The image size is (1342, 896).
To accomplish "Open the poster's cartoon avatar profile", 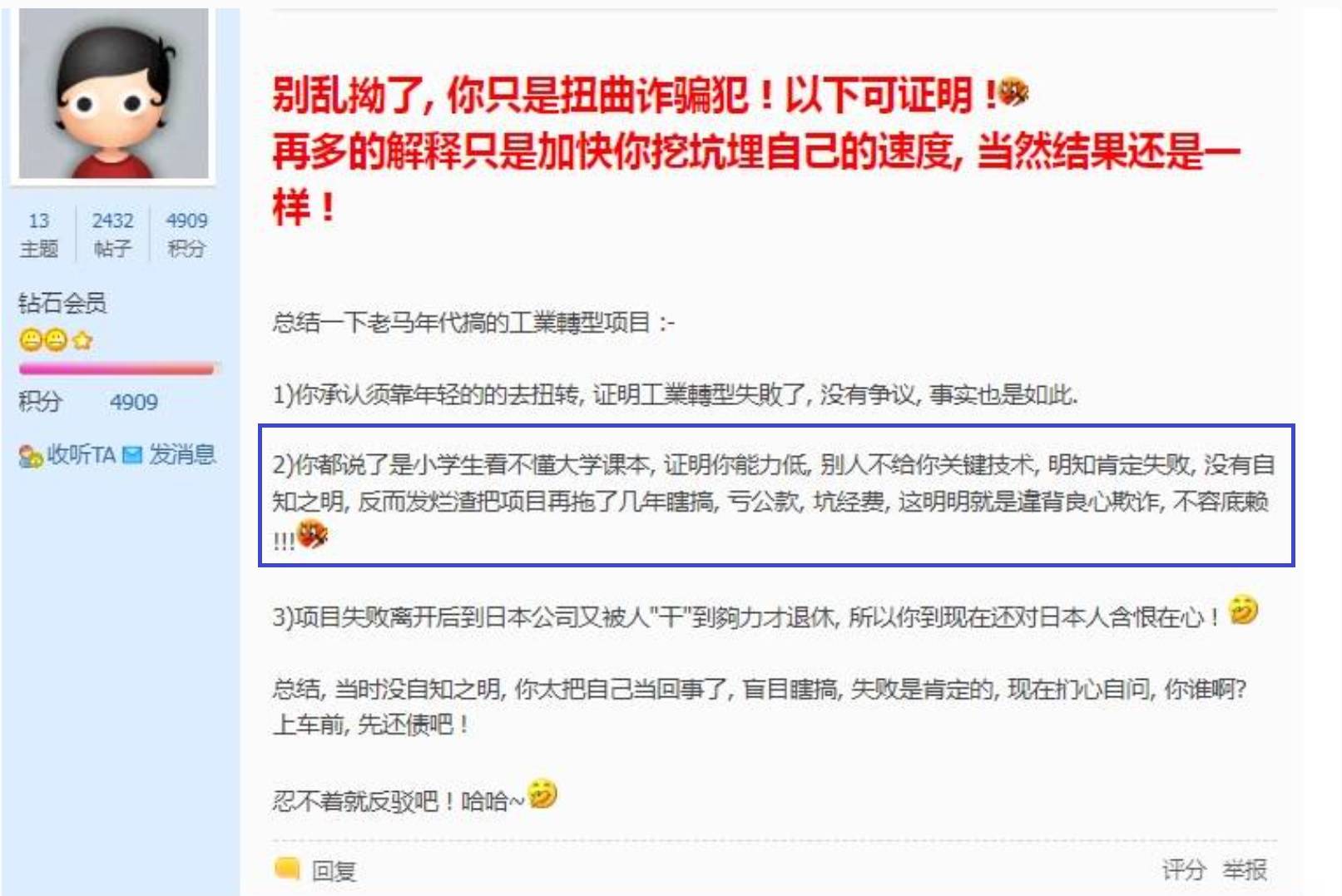I will (114, 93).
